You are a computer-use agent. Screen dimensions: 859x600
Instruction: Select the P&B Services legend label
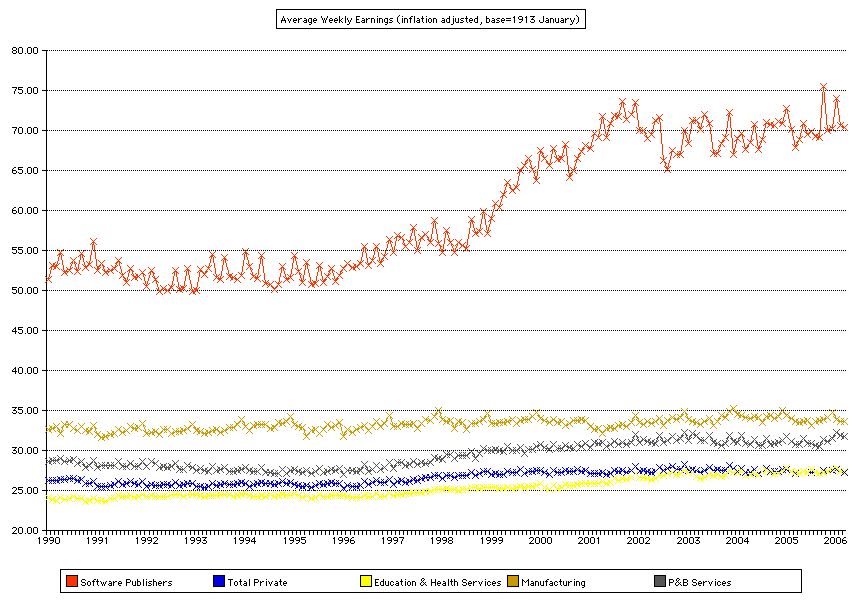(x=700, y=582)
